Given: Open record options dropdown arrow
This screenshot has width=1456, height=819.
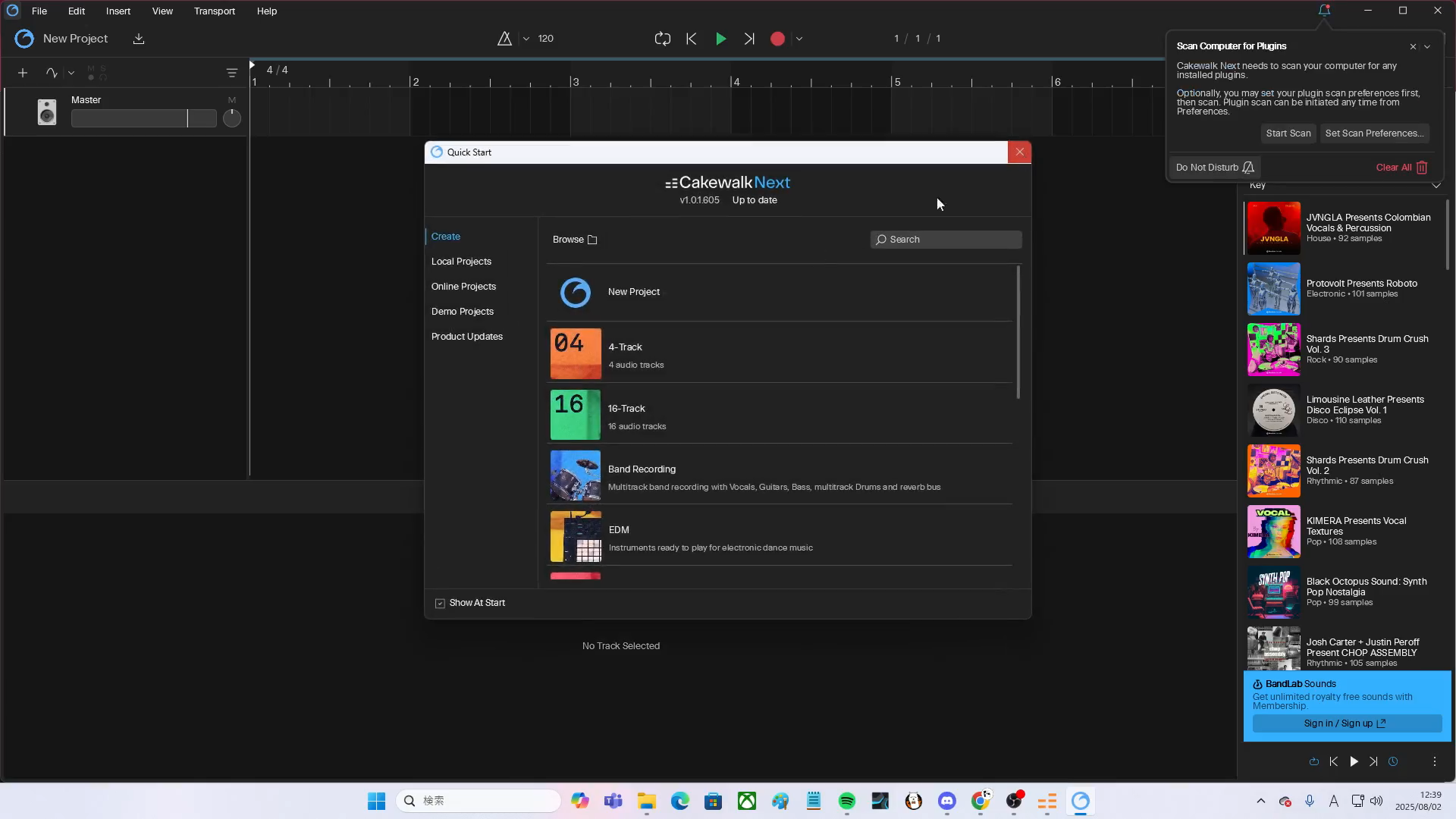Looking at the screenshot, I should (x=799, y=39).
